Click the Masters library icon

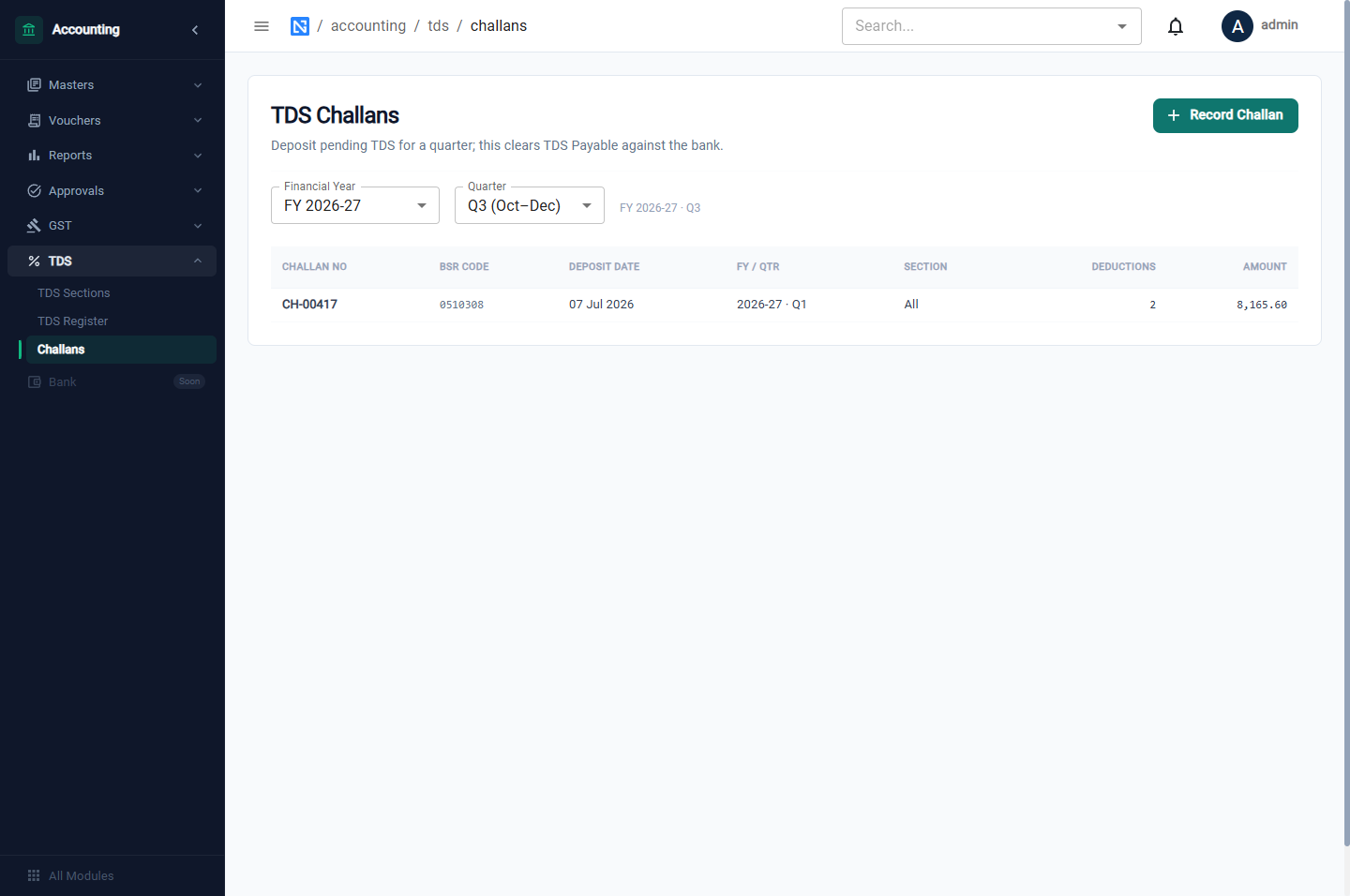point(34,85)
